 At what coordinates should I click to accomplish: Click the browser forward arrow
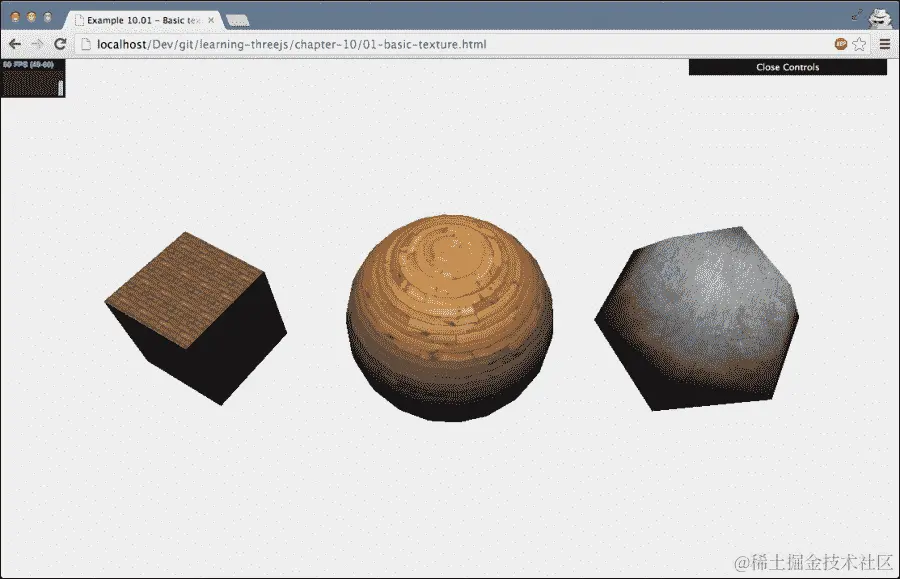[37, 44]
